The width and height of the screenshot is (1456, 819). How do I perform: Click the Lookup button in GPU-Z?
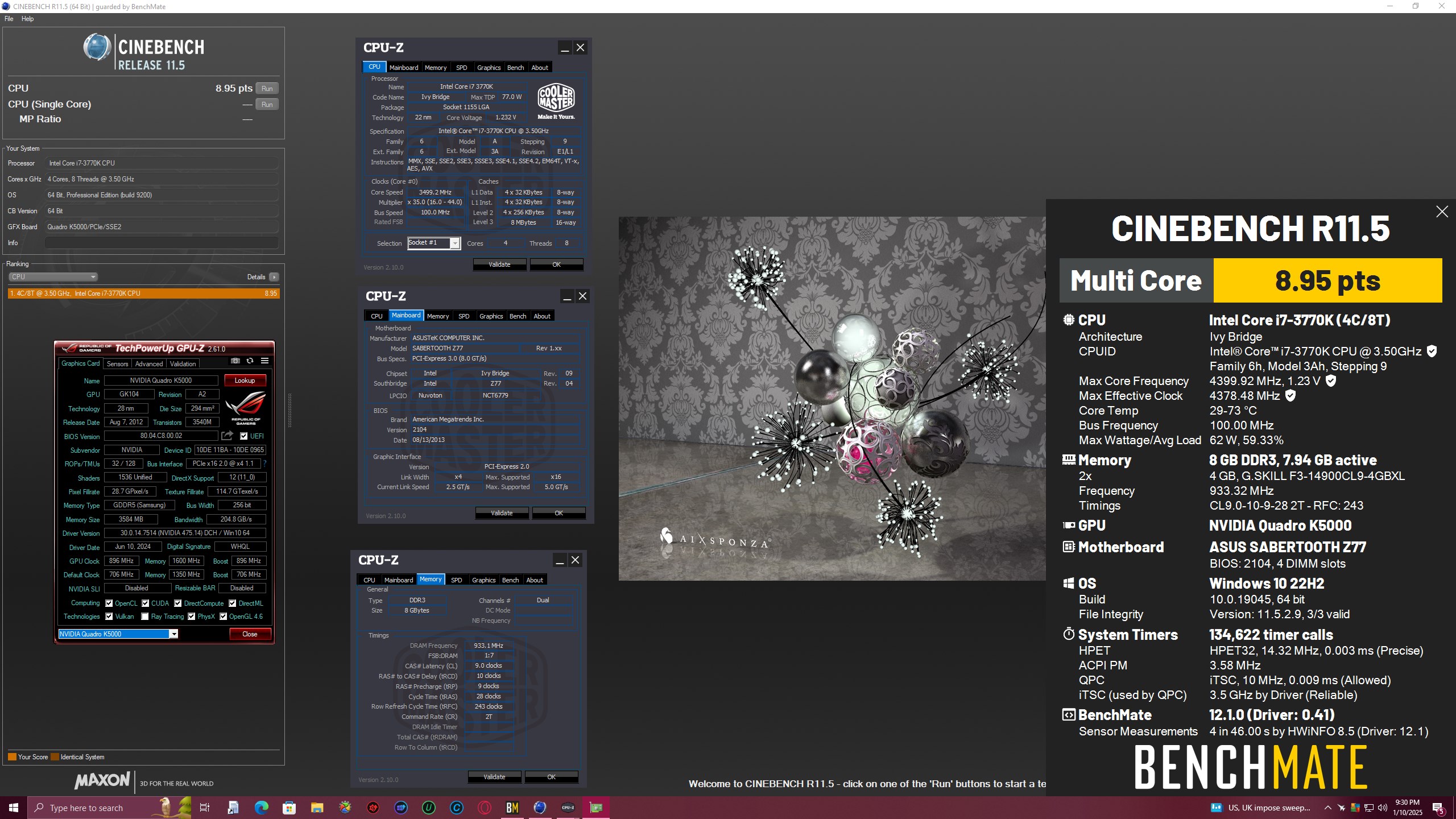point(245,380)
